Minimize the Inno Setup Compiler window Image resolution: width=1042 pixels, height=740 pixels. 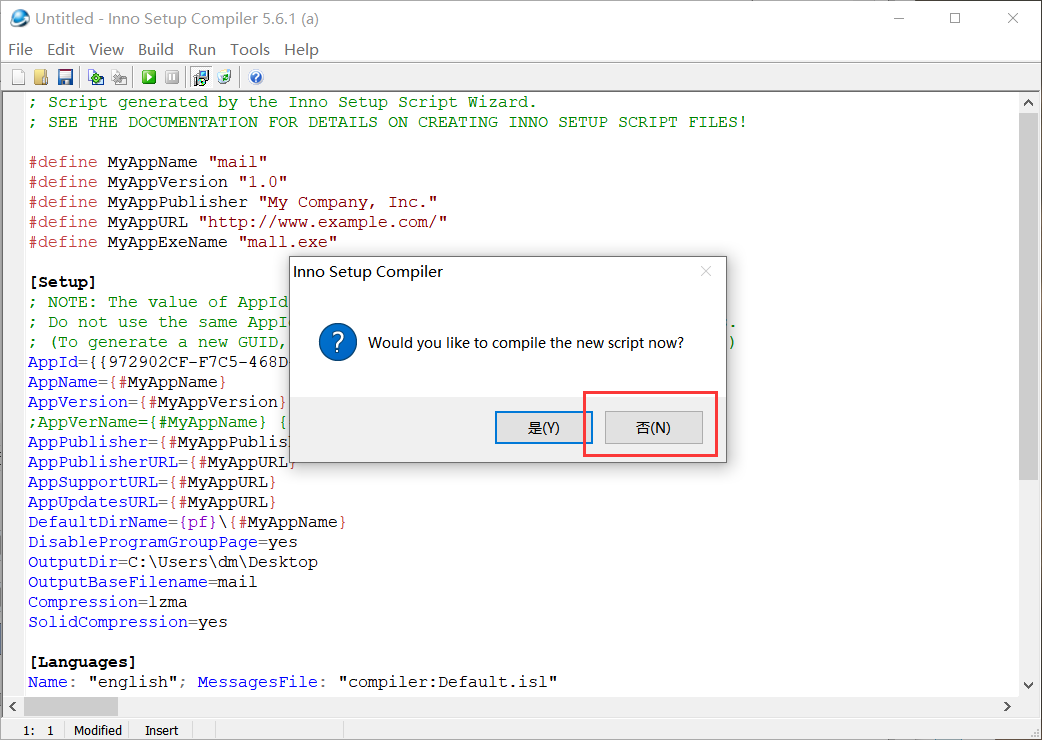(898, 19)
